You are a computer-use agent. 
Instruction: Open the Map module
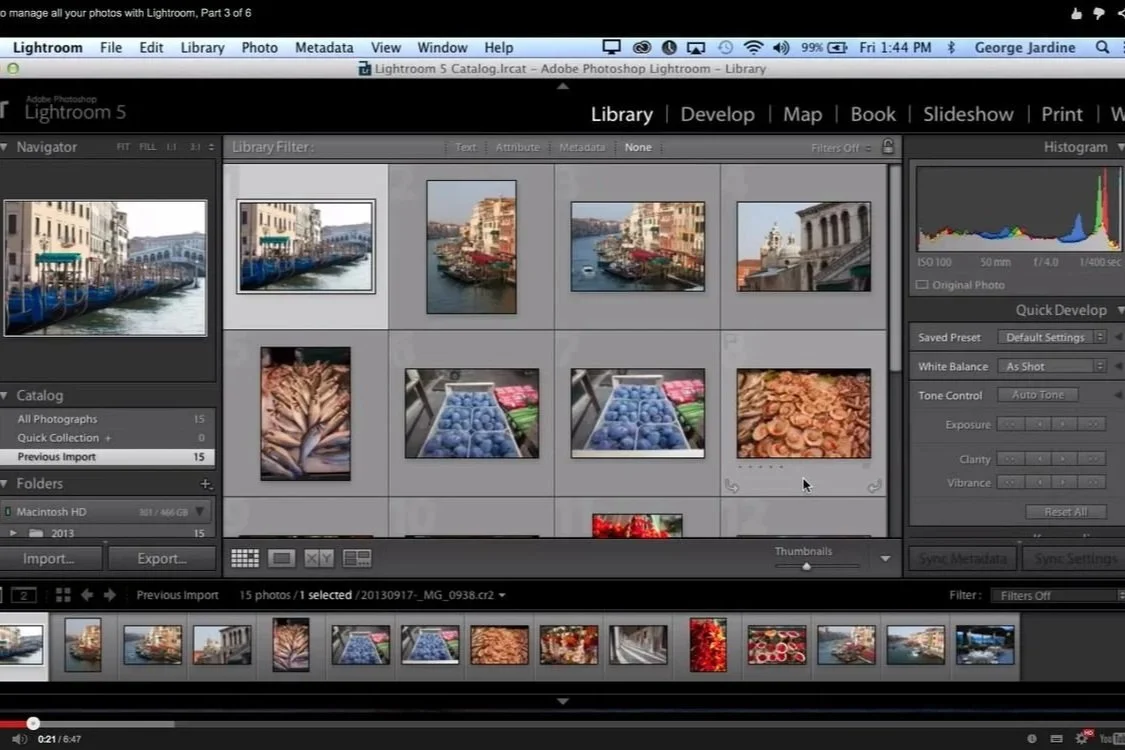[803, 114]
